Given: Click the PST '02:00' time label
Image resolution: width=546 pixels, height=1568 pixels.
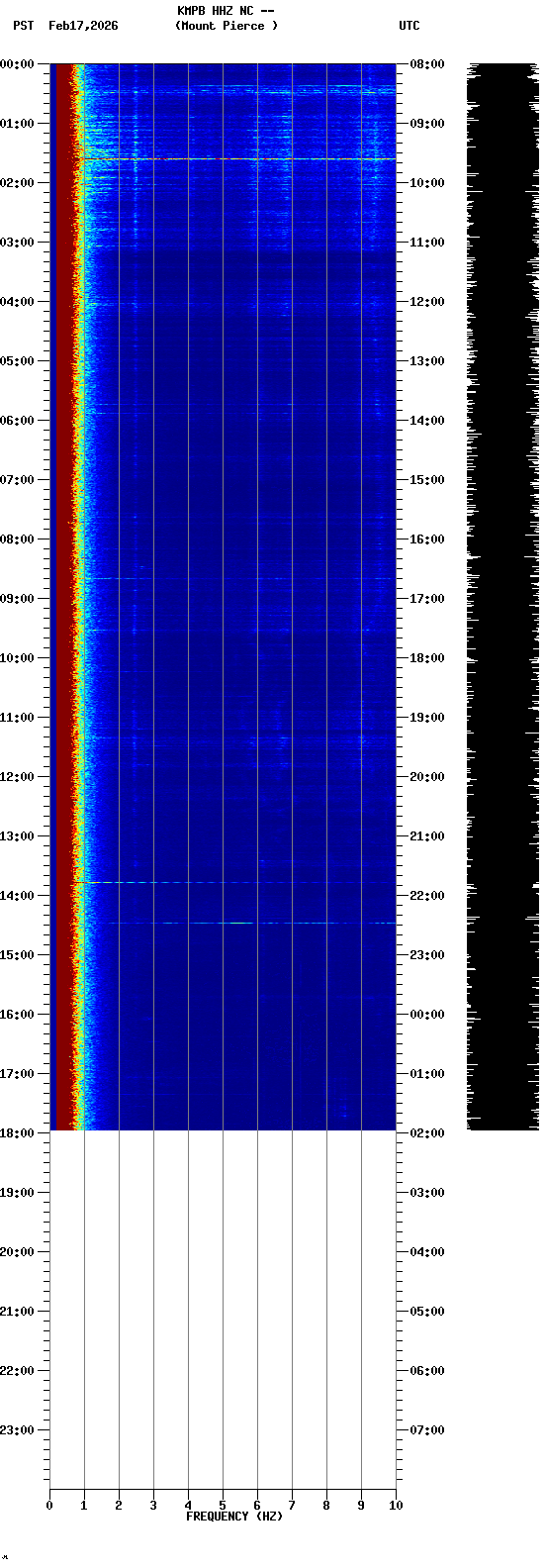Looking at the screenshot, I should [18, 183].
